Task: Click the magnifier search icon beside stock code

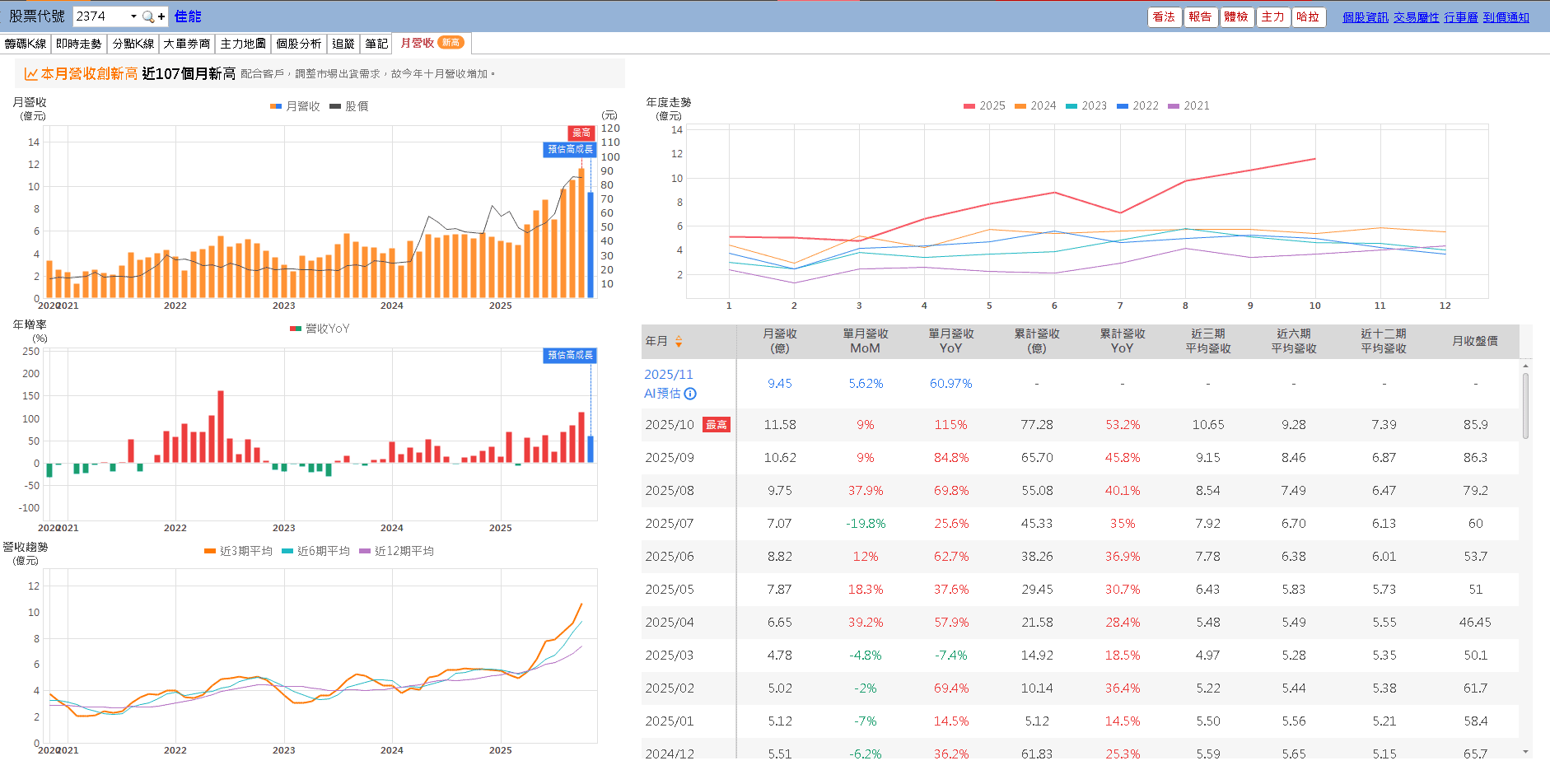Action: 147,16
